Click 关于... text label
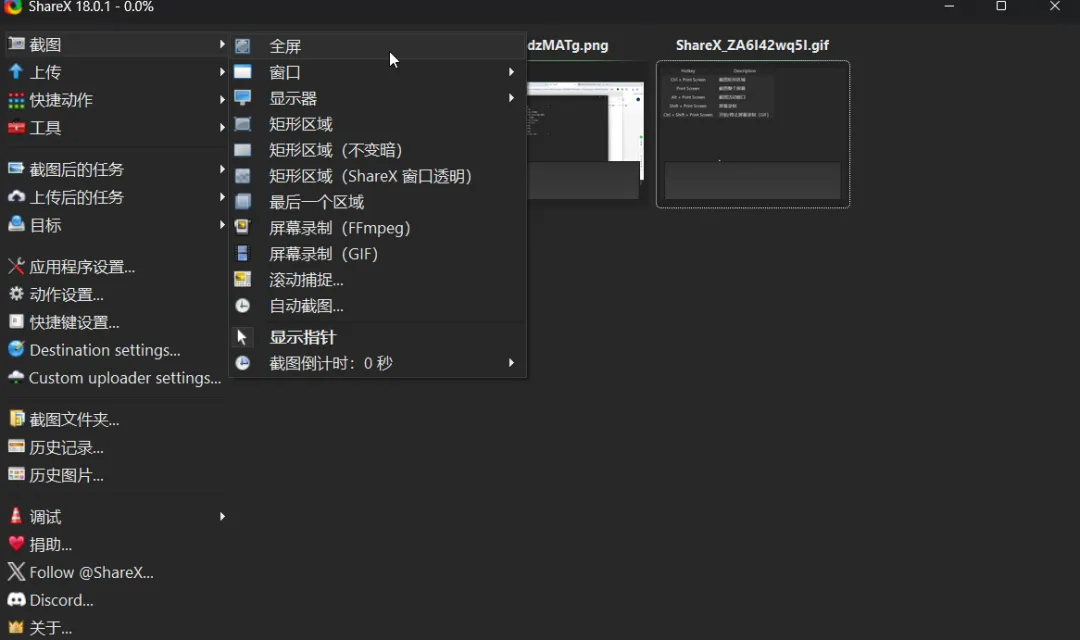Screen dimensions: 1080x640 click(x=50, y=628)
